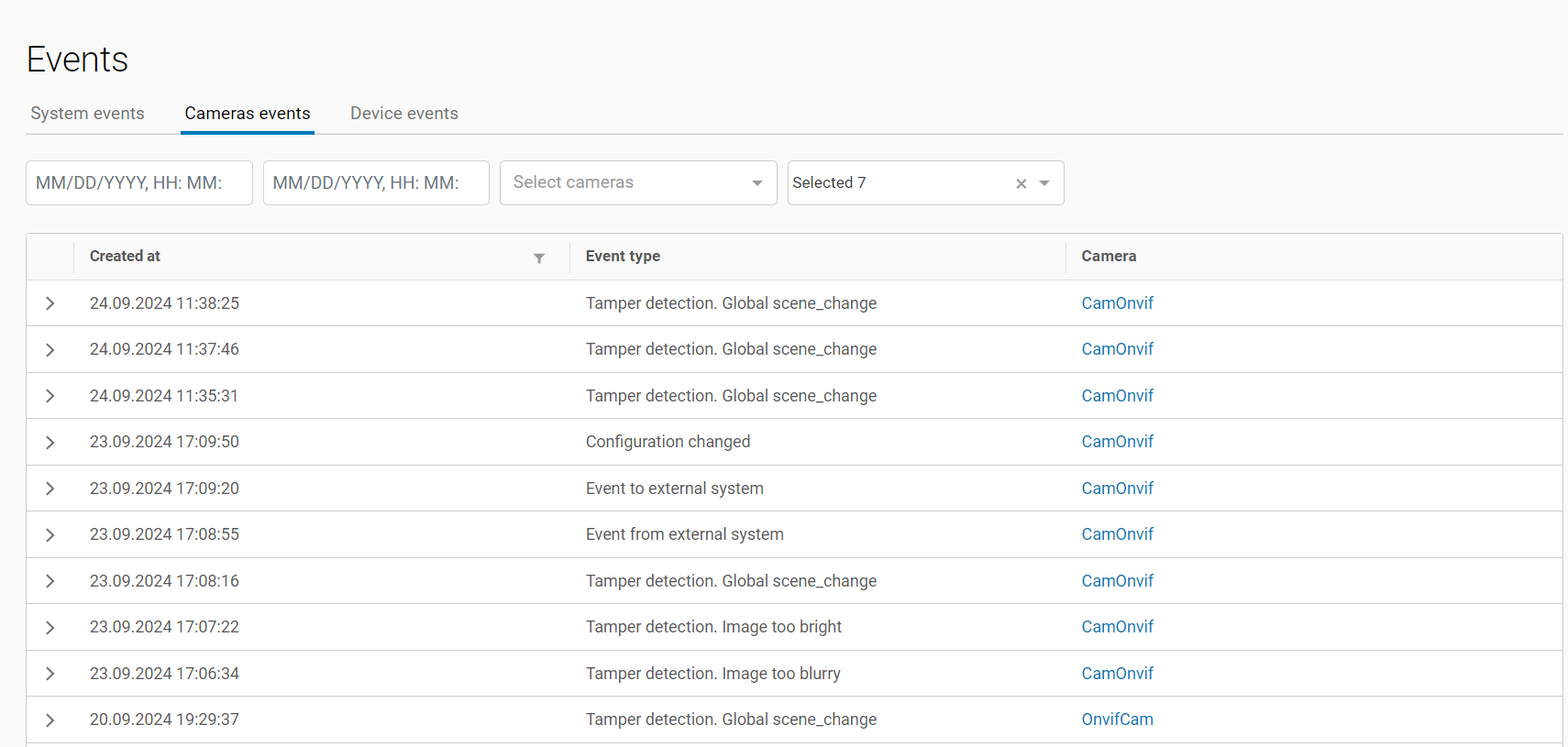Select the Cameras events tab
This screenshot has height=747, width=1568.
tap(248, 114)
